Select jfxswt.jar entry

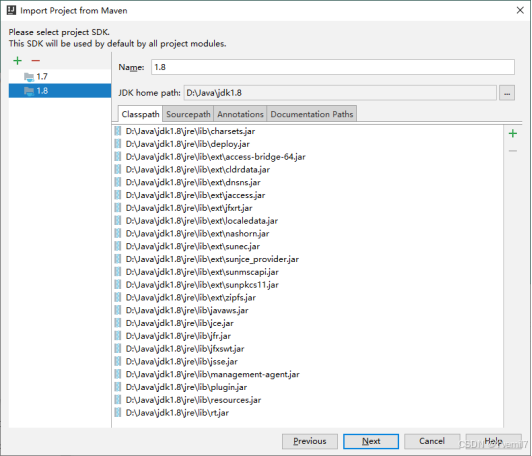click(185, 349)
